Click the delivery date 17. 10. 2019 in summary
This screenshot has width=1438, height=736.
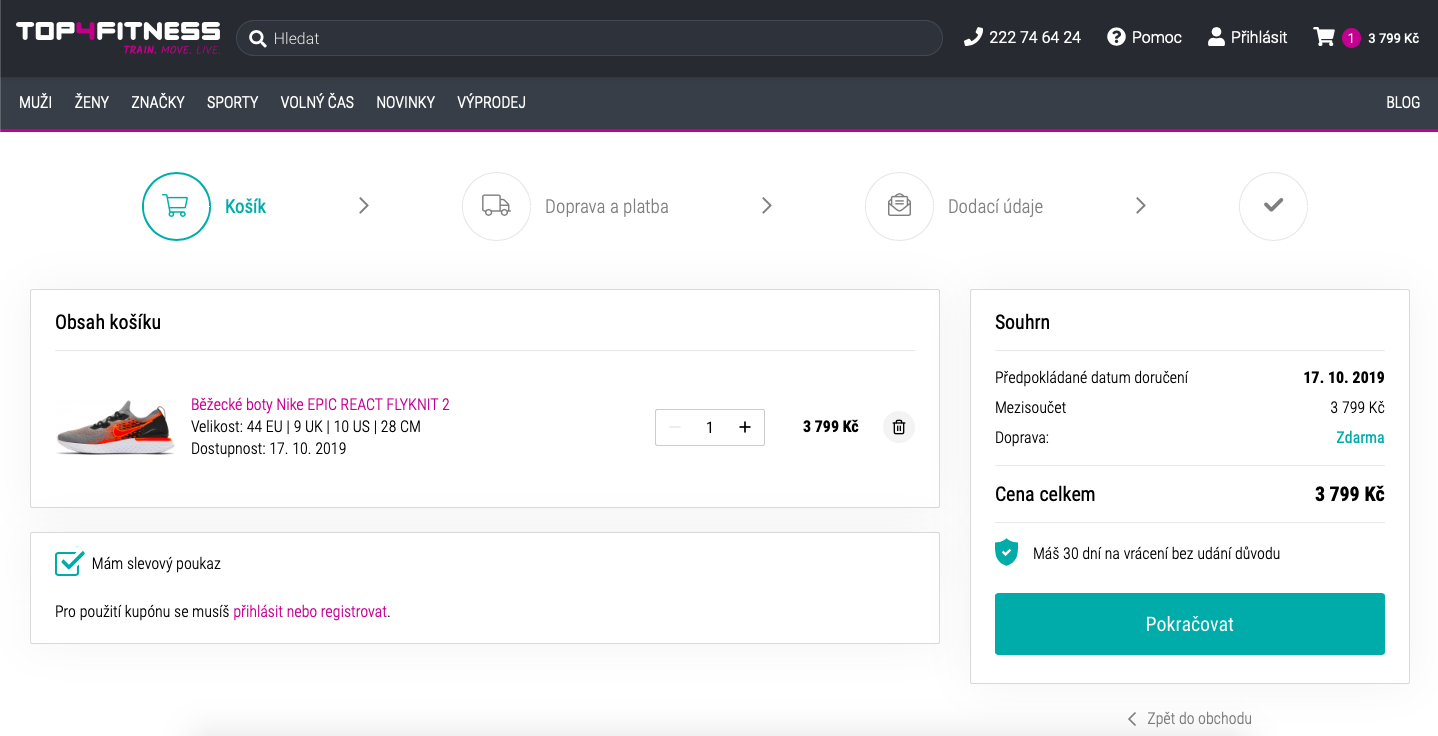tap(1344, 378)
